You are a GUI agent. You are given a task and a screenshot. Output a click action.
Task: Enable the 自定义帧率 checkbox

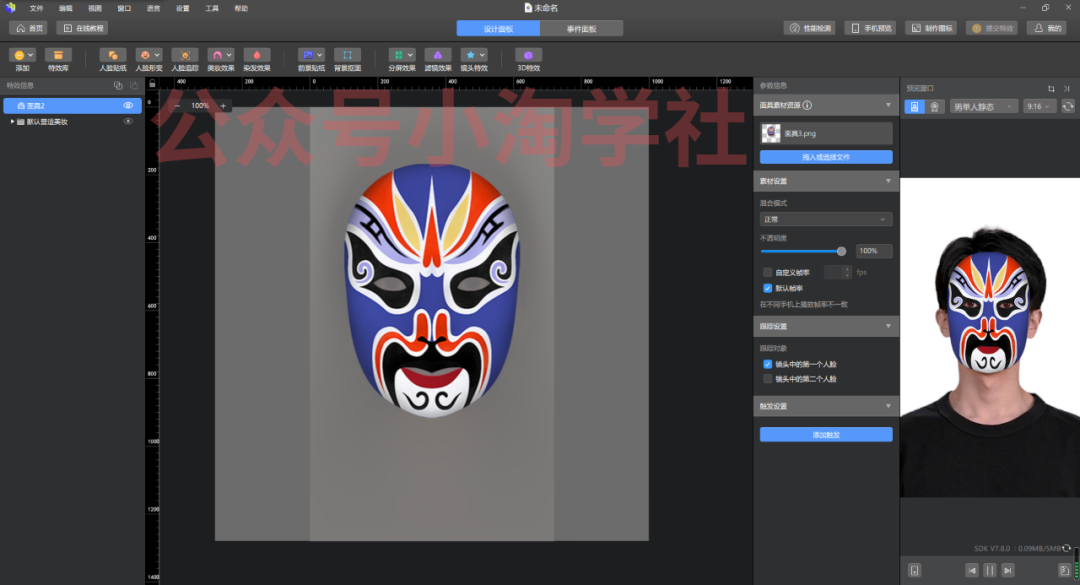click(767, 272)
